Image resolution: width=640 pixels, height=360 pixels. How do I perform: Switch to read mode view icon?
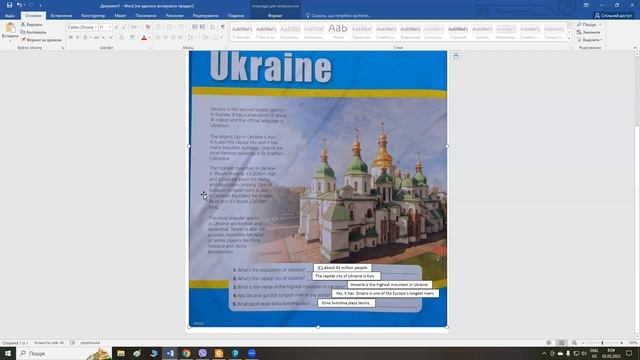tap(549, 343)
